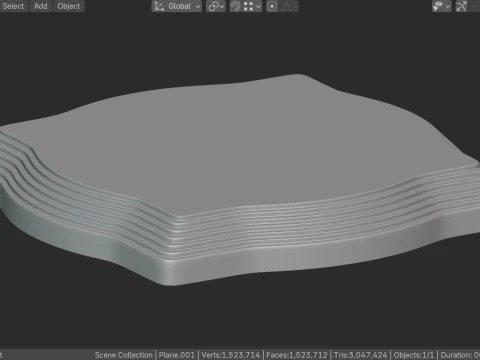
Task: Open the Select menu
Action: tap(13, 6)
